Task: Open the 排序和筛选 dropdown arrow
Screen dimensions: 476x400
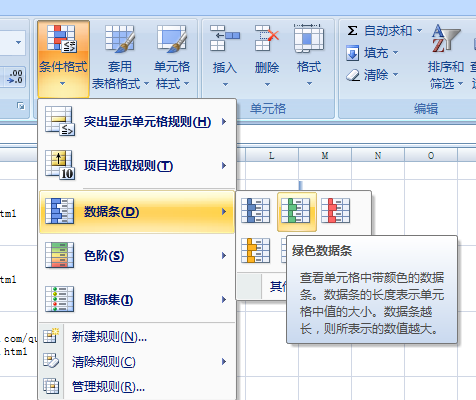Action: (460, 83)
